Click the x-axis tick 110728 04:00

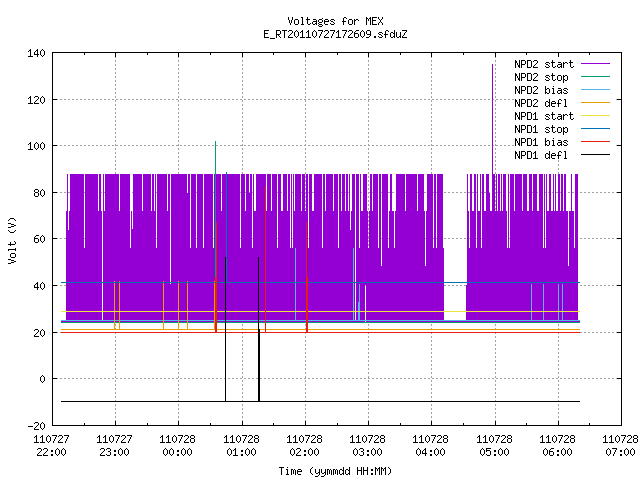click(430, 446)
